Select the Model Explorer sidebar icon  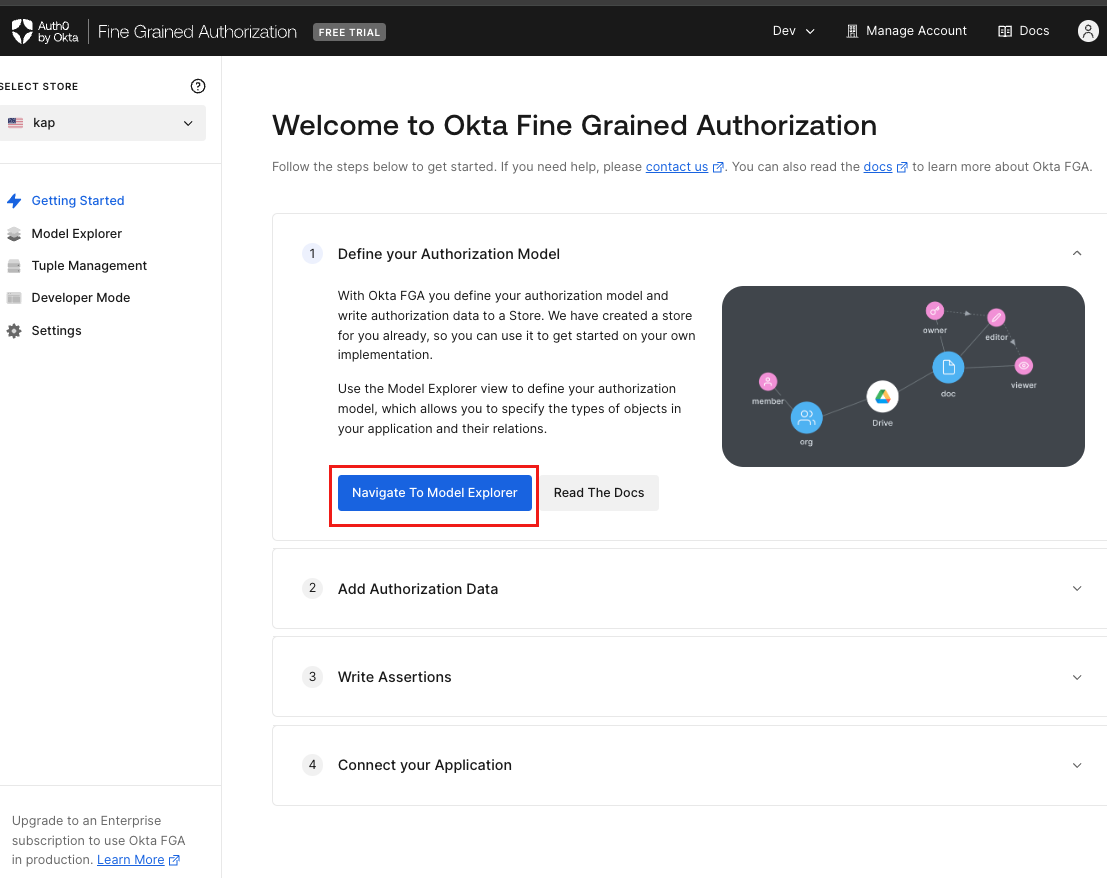pyautogui.click(x=12, y=233)
